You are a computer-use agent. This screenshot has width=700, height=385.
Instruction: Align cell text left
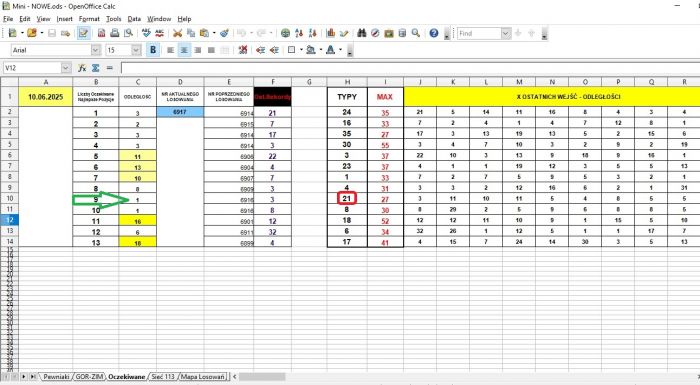pos(171,50)
